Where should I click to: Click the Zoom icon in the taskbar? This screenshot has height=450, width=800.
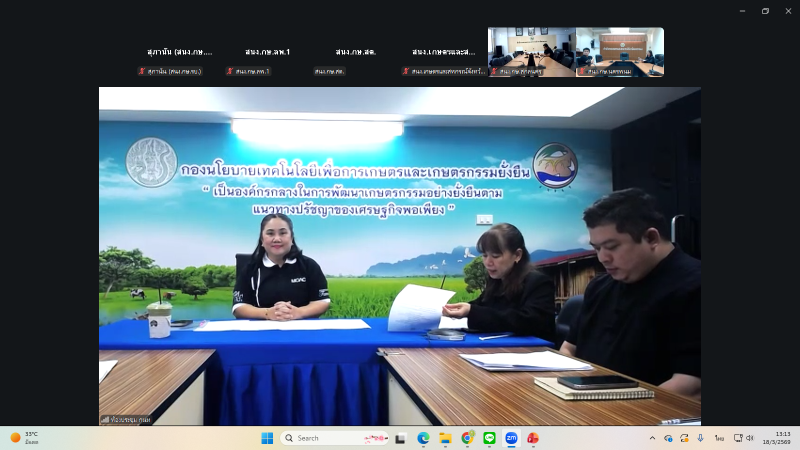[x=511, y=438]
